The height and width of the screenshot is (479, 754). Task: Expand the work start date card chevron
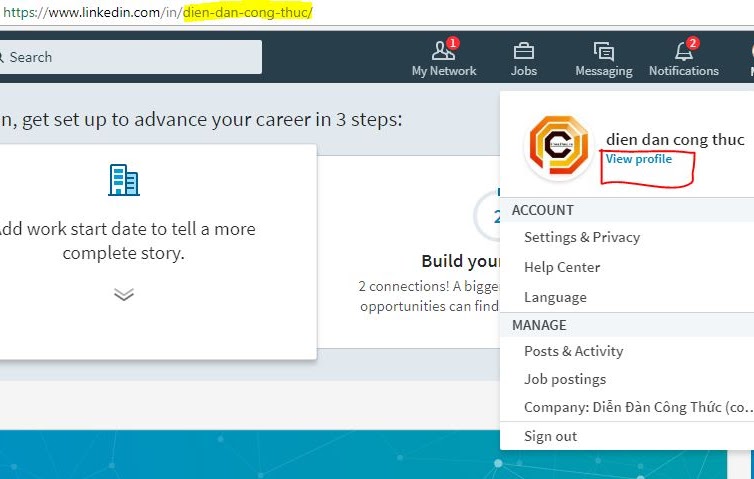pos(124,294)
